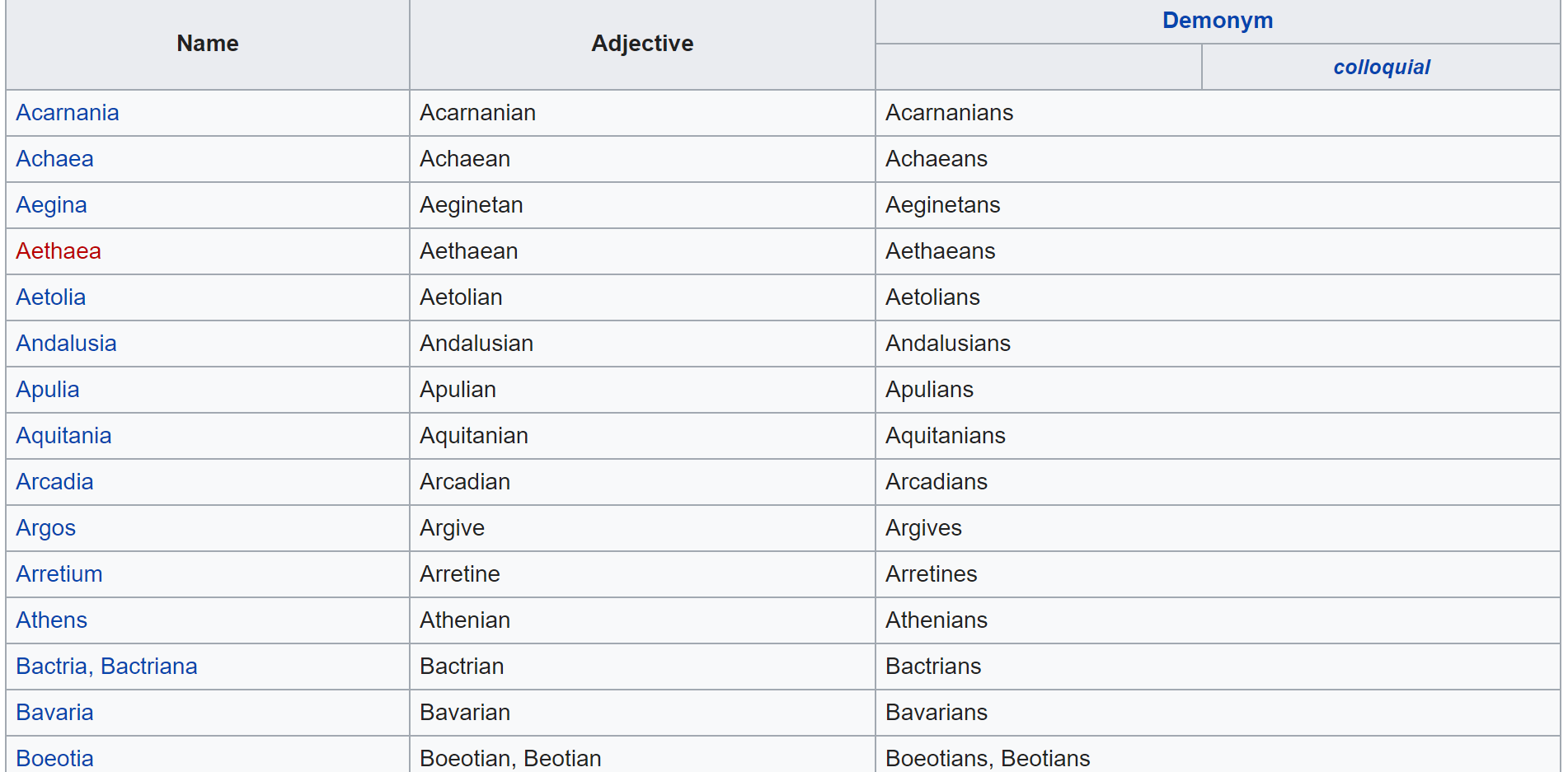Open the Aegina article link
The width and height of the screenshot is (1568, 772).
[51, 205]
